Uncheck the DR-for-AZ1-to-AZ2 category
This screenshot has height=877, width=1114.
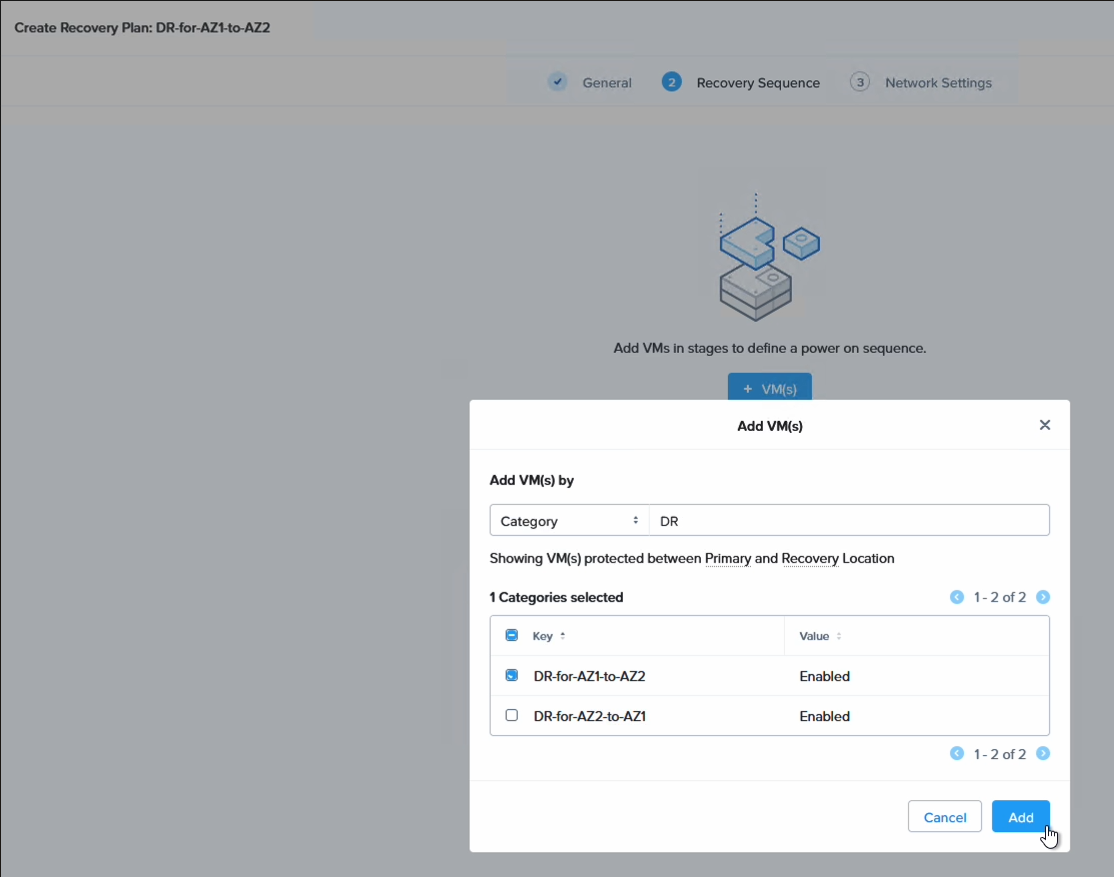click(x=512, y=675)
